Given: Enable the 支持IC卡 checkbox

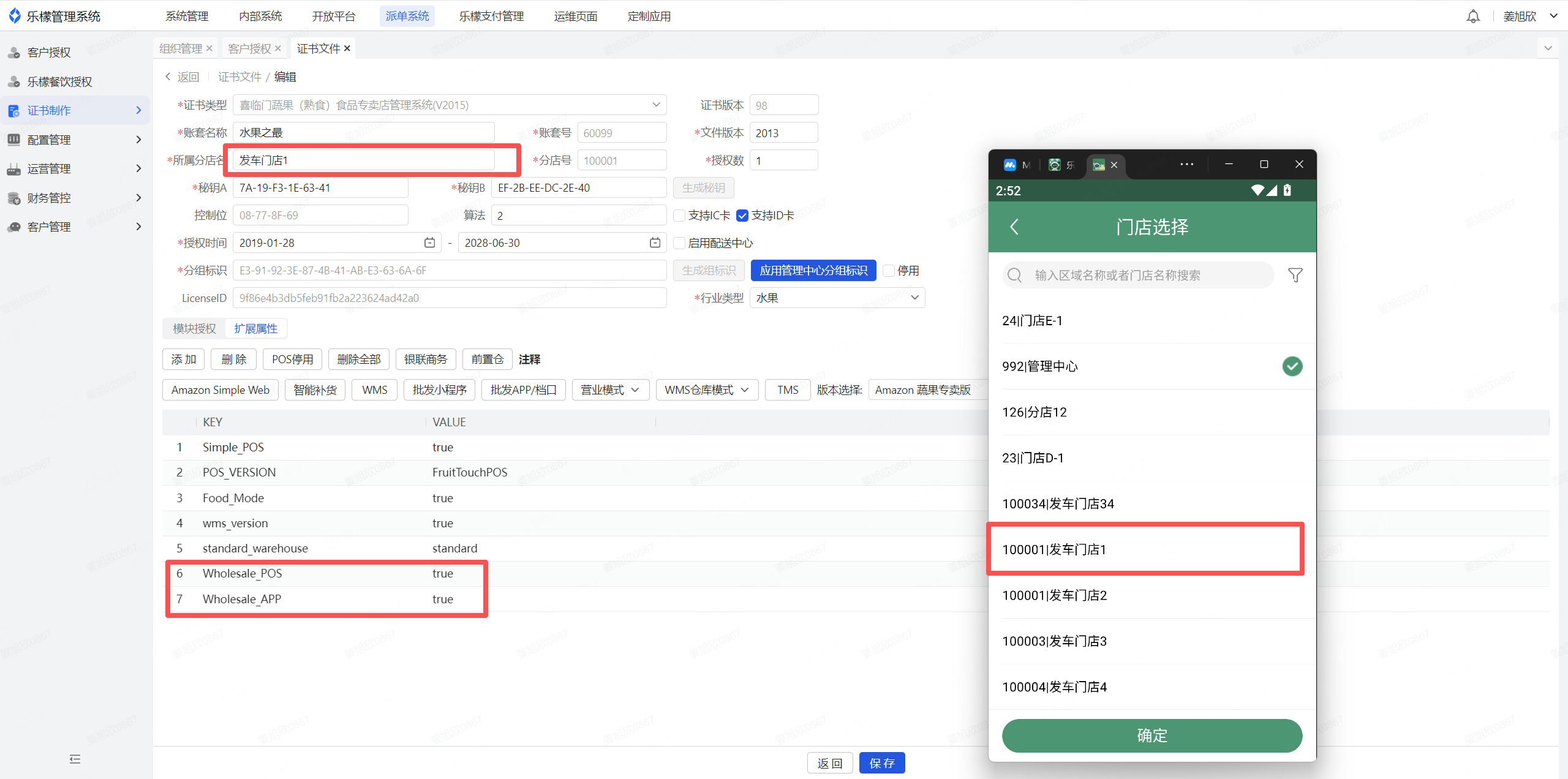Looking at the screenshot, I should [x=679, y=216].
